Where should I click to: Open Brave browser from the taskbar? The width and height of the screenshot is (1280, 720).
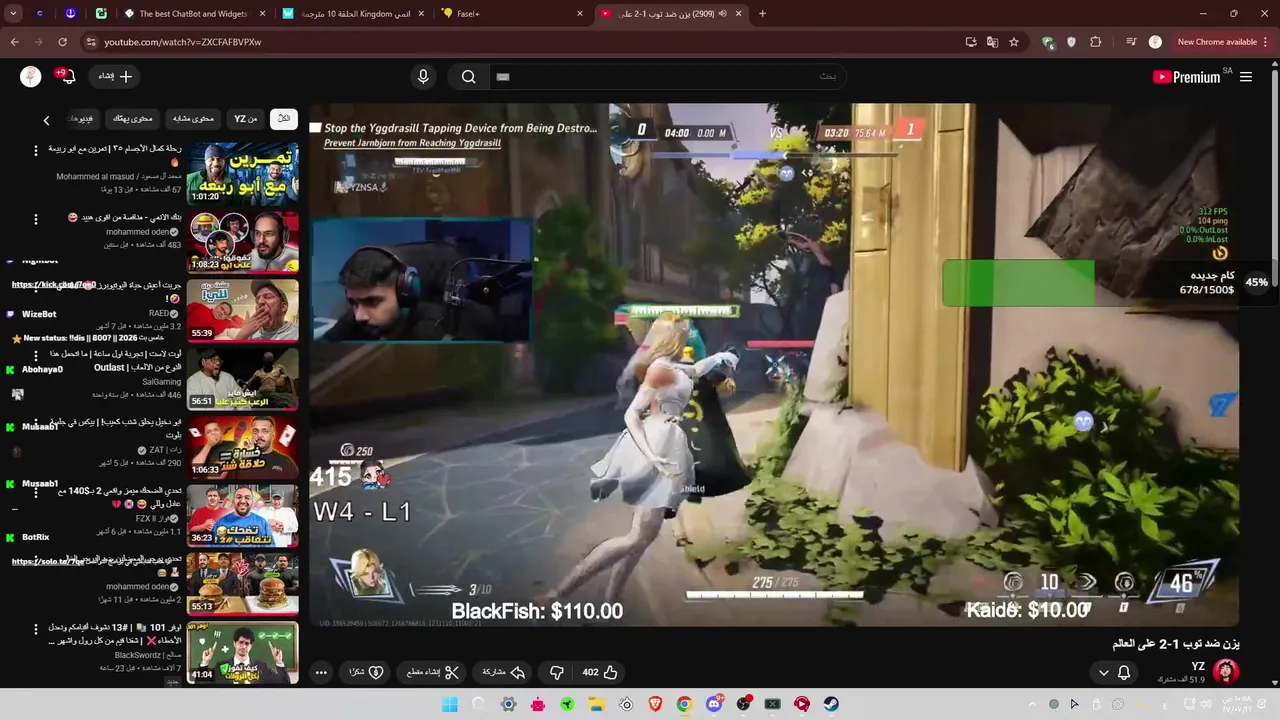click(x=655, y=704)
